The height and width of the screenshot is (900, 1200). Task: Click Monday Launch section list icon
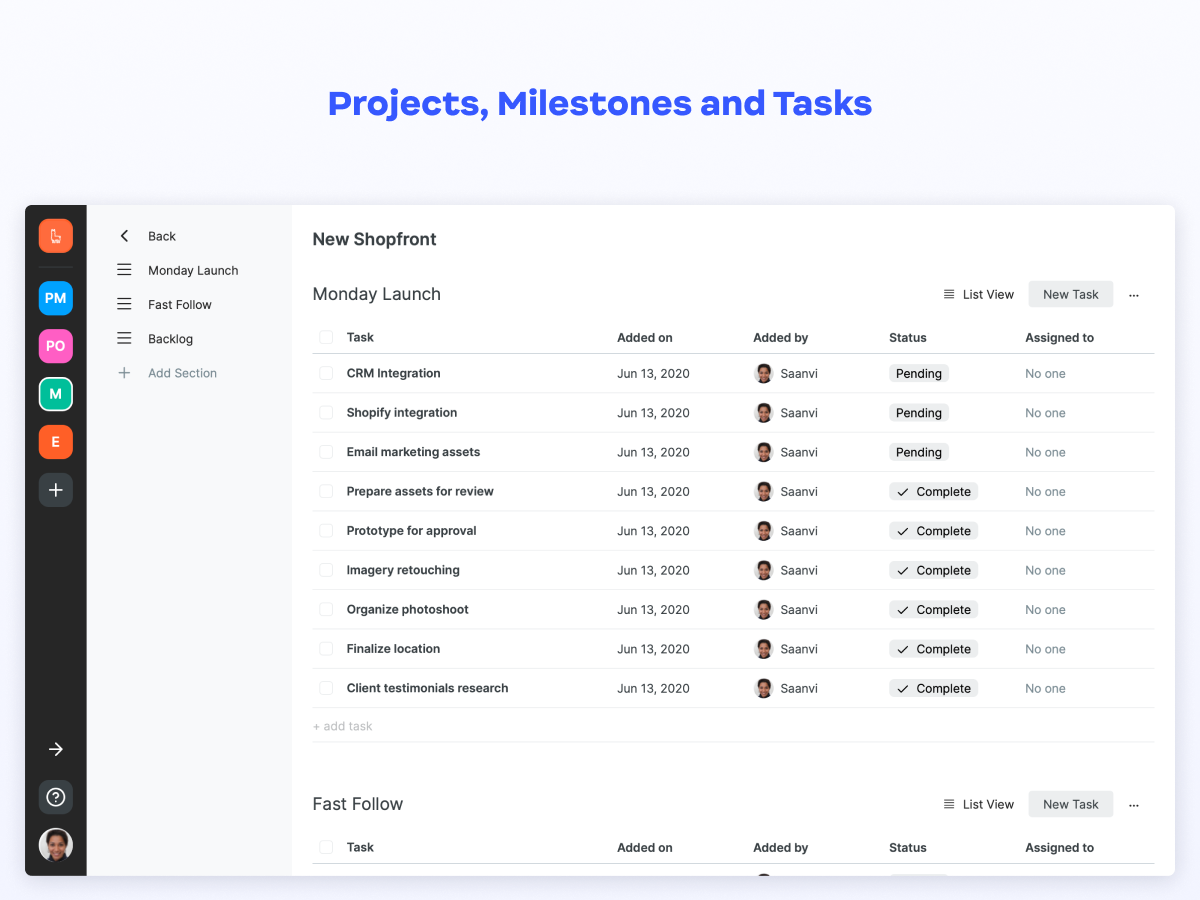124,270
